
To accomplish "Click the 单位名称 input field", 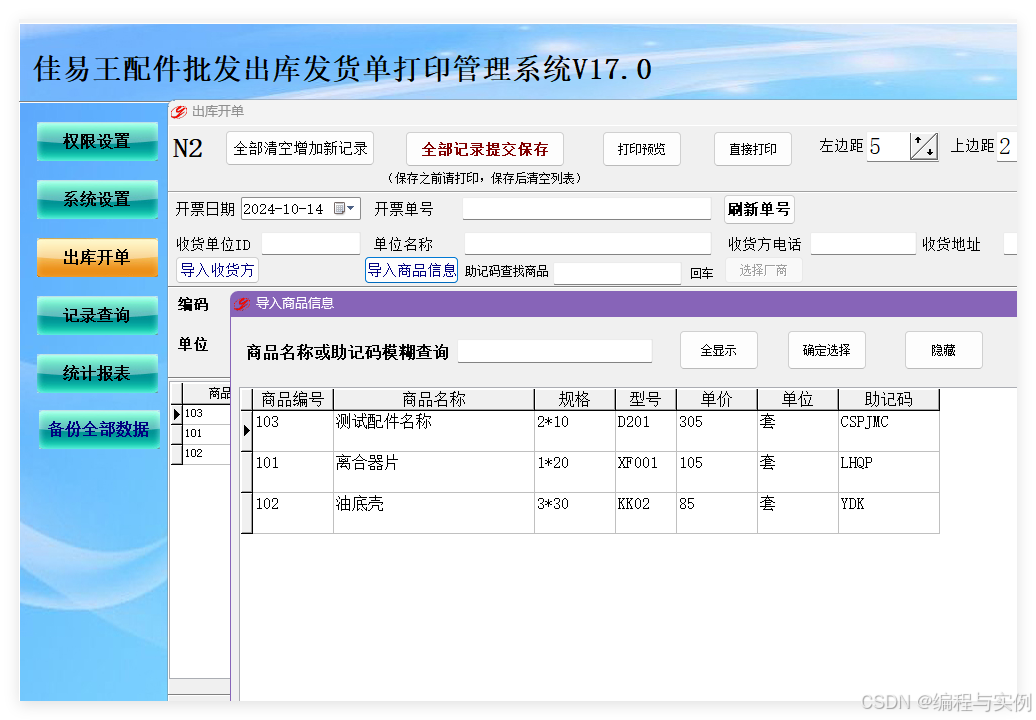I will [x=587, y=244].
